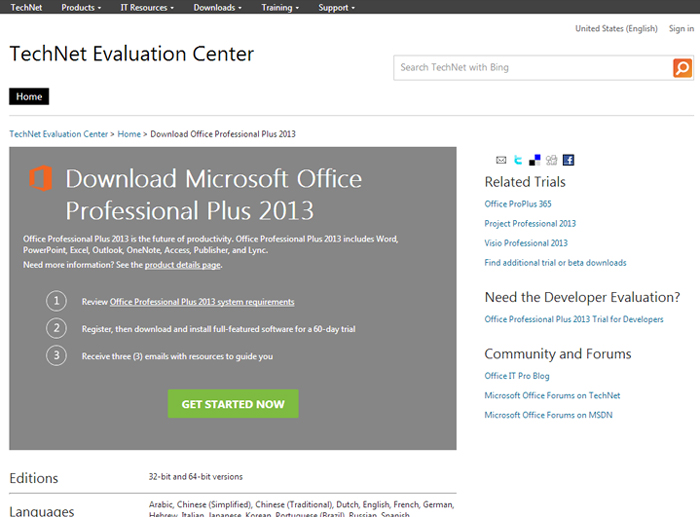Click the TechNet Evaluation Center page title
Screen dimensions: 700x517
pos(132,54)
